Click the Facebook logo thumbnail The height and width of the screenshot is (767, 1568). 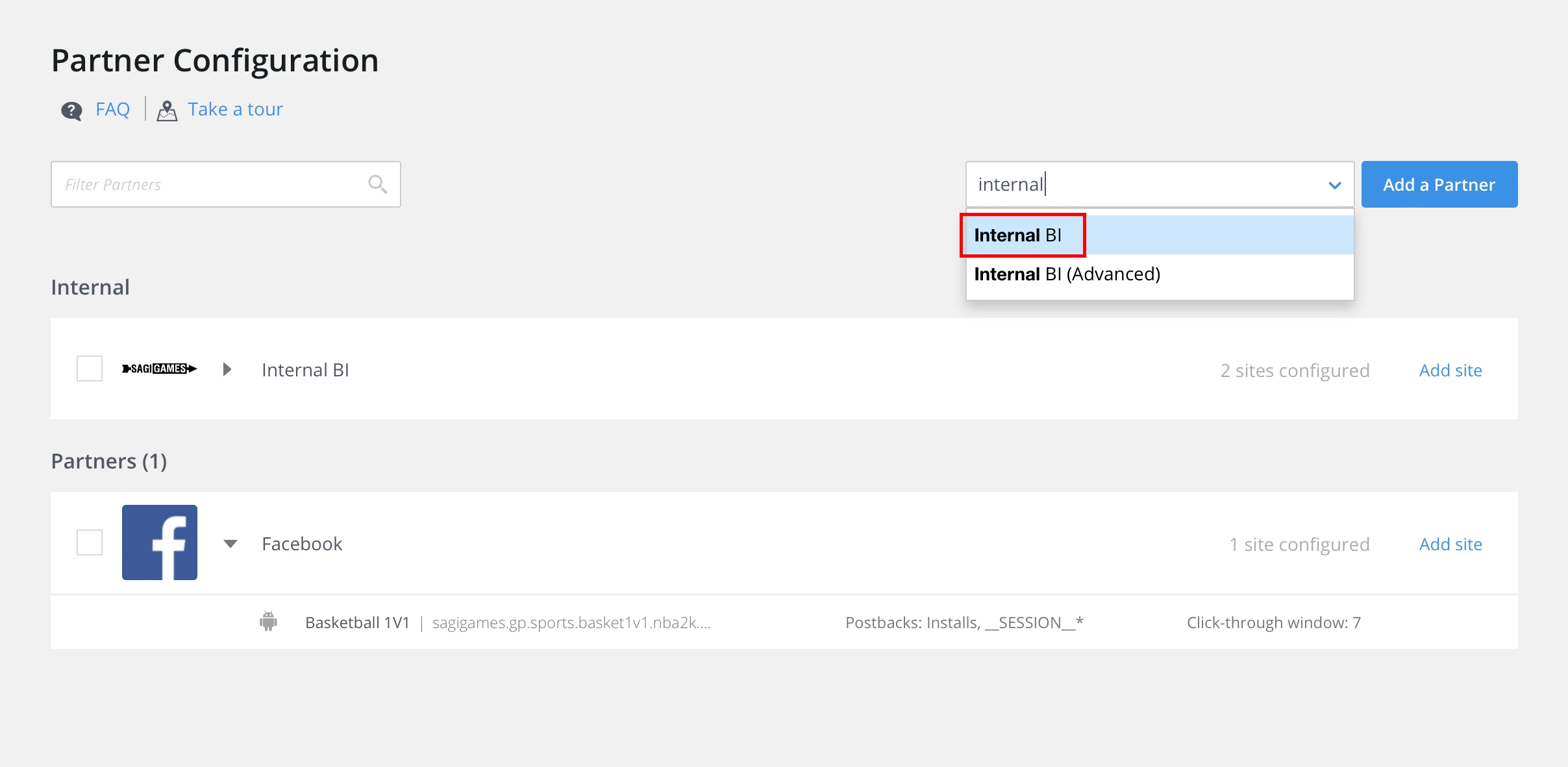point(160,542)
